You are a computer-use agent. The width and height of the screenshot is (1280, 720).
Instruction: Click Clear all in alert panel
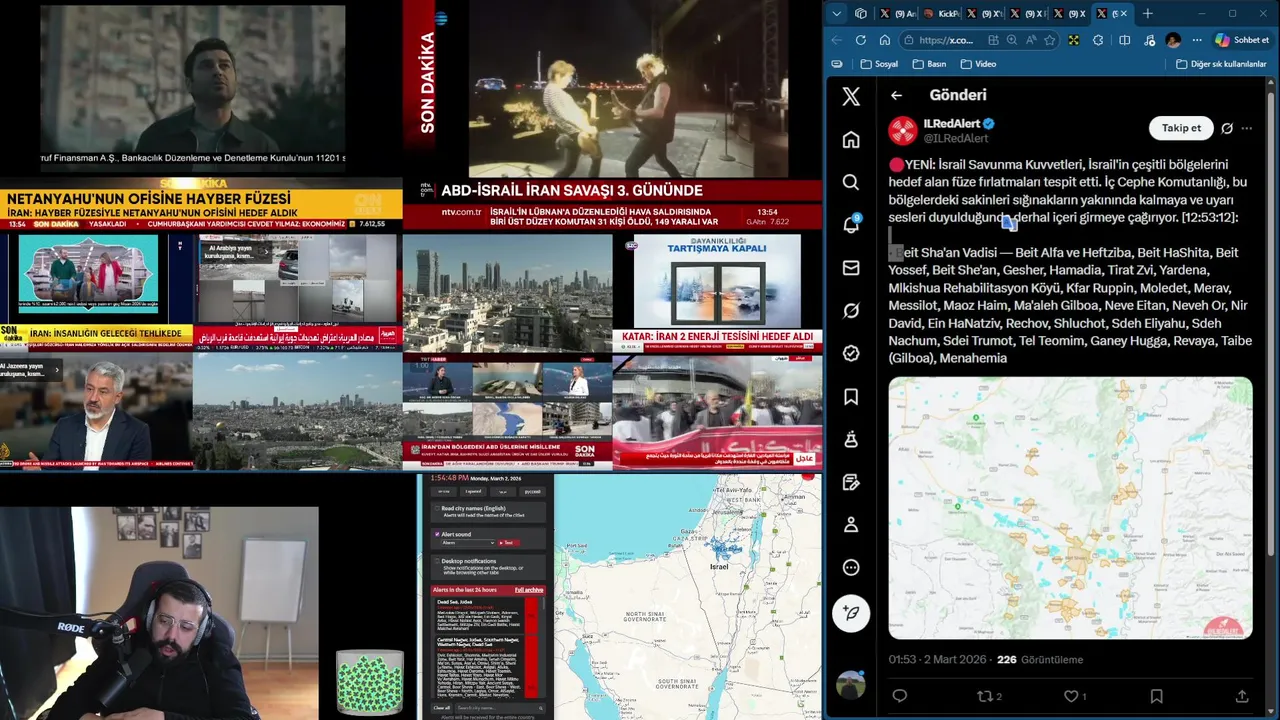[442, 708]
